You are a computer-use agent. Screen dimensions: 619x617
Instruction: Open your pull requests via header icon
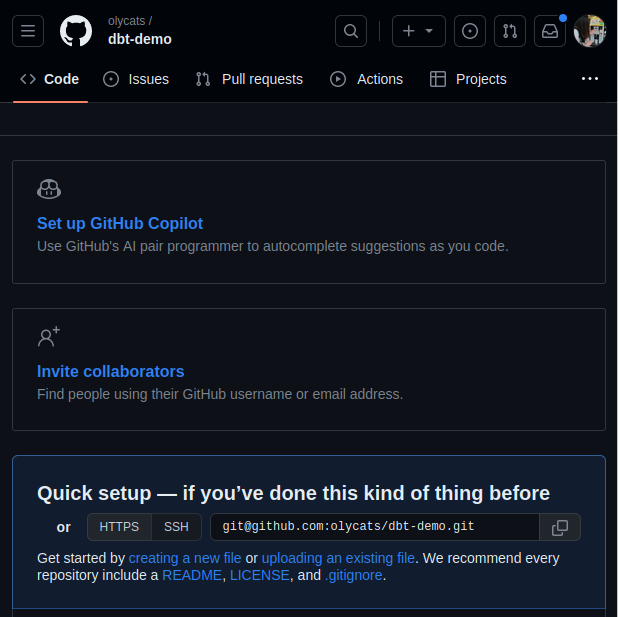[510, 31]
